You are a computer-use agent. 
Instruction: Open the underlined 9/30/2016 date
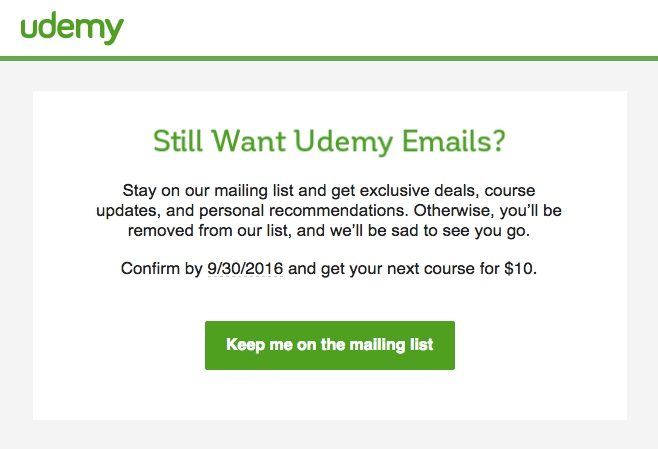point(246,269)
